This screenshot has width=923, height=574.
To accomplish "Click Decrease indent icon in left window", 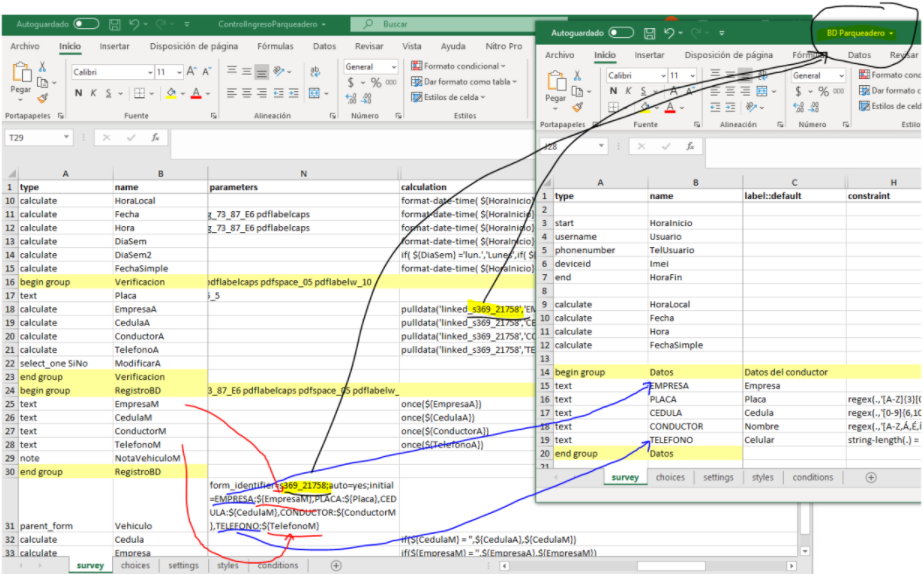I will pos(278,93).
